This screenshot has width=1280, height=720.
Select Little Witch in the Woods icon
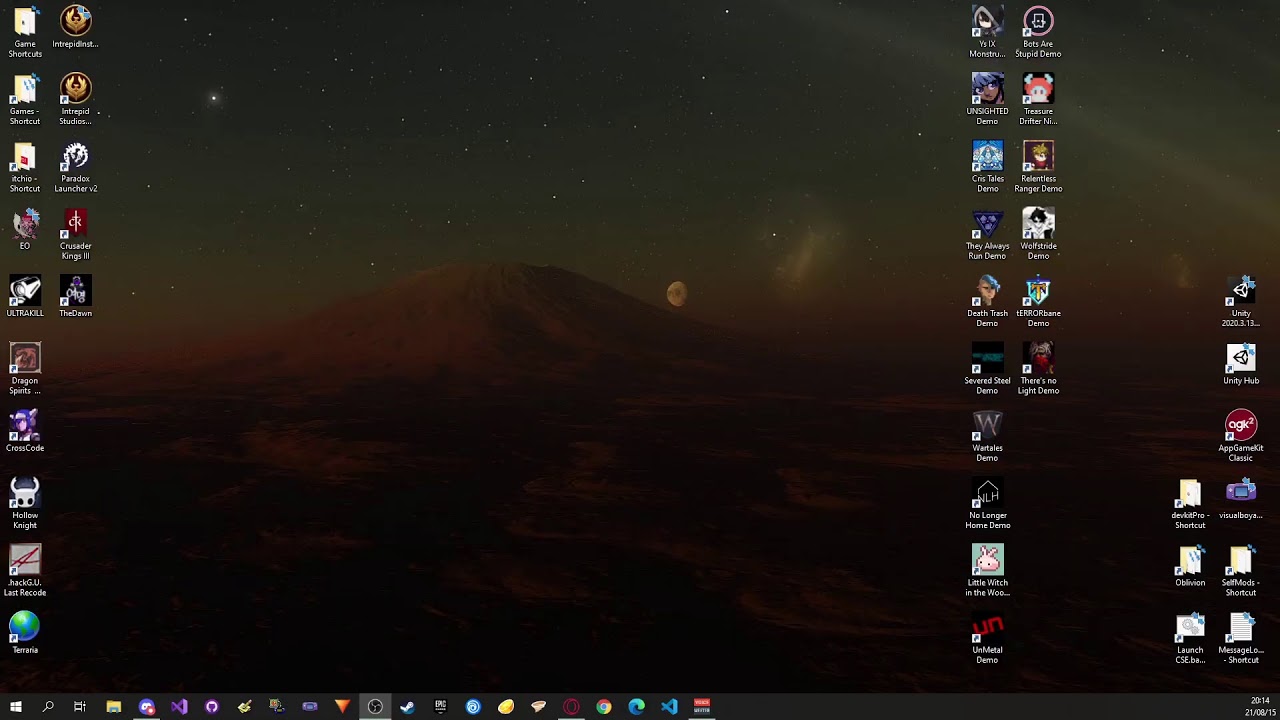[987, 570]
